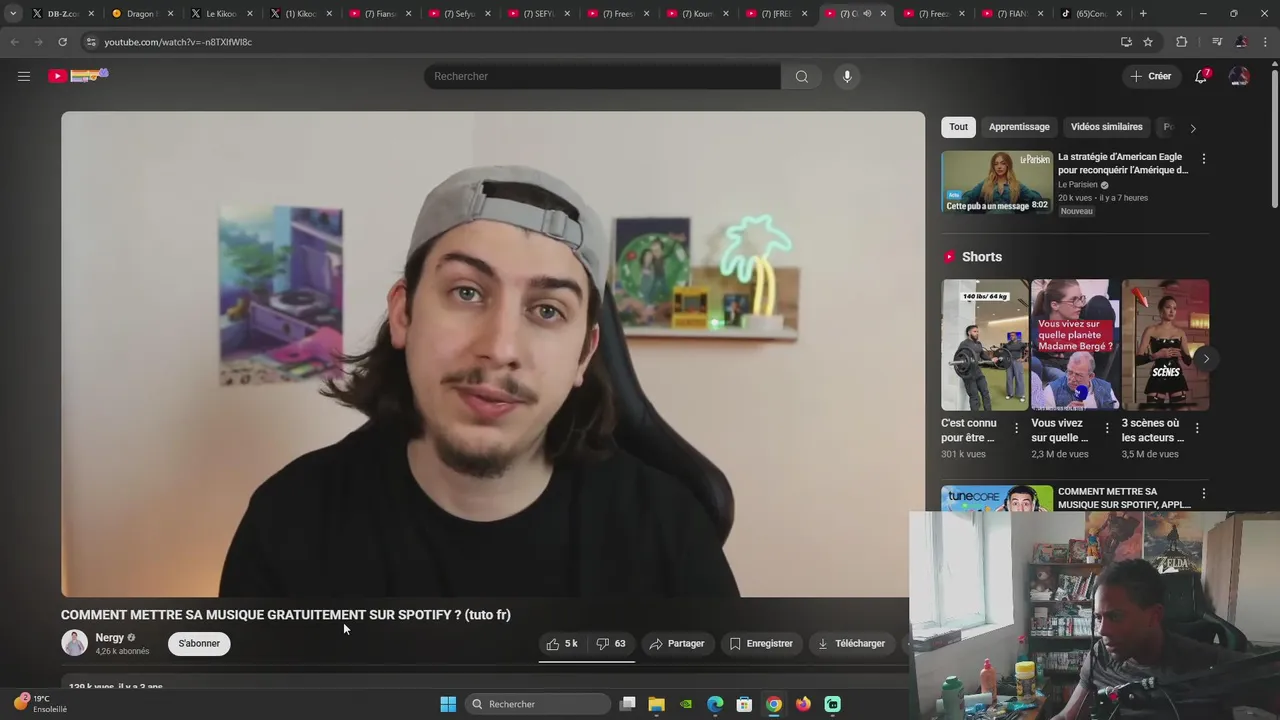The image size is (1280, 720).
Task: Open the weather widget showing 19°C
Action: (x=41, y=704)
